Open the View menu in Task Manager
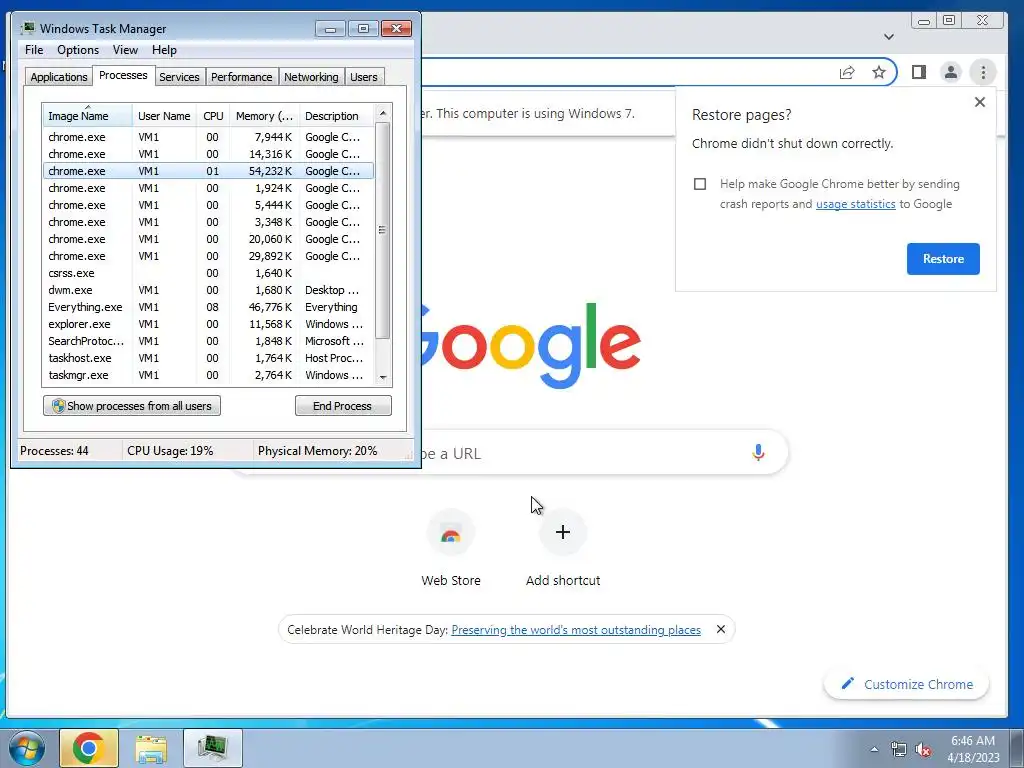 [125, 50]
